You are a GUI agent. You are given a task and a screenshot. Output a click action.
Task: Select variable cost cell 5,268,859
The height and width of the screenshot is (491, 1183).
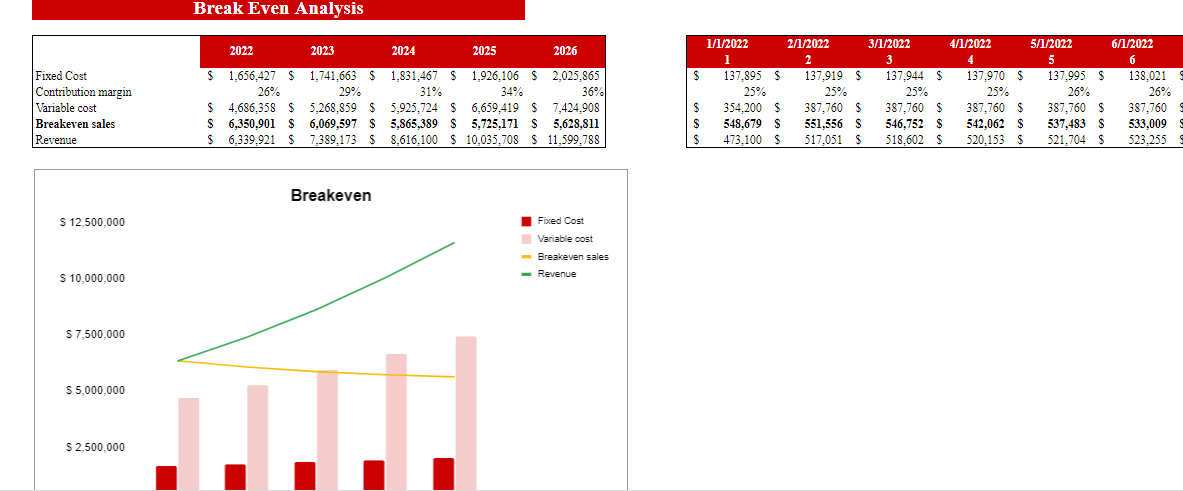(322, 108)
